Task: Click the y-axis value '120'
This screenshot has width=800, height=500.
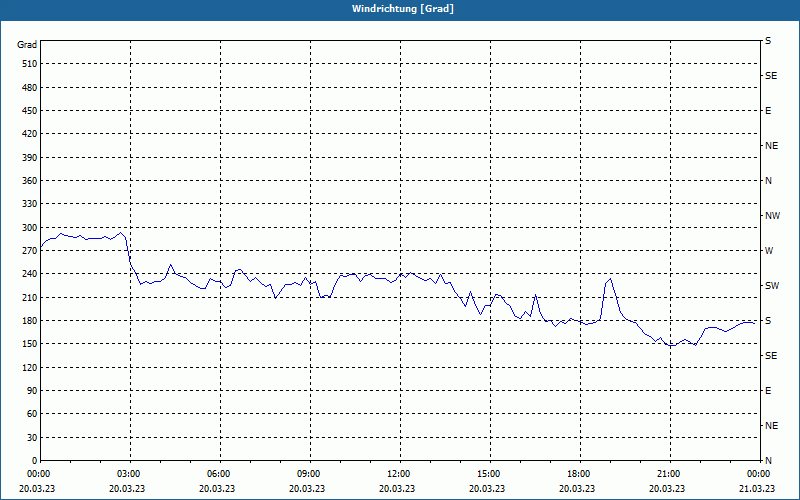Action: [30, 367]
